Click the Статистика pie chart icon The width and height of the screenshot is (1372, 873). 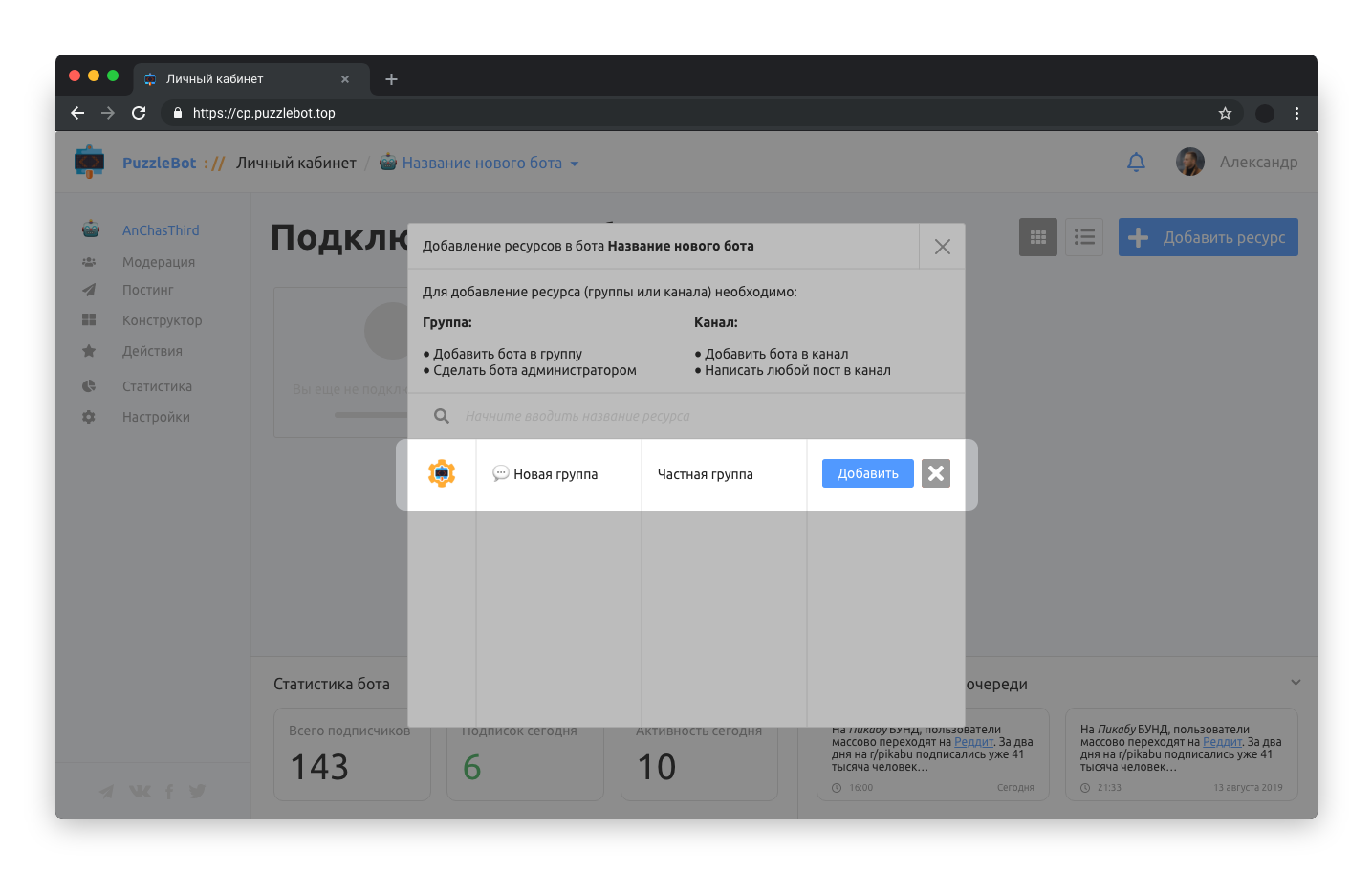(89, 386)
